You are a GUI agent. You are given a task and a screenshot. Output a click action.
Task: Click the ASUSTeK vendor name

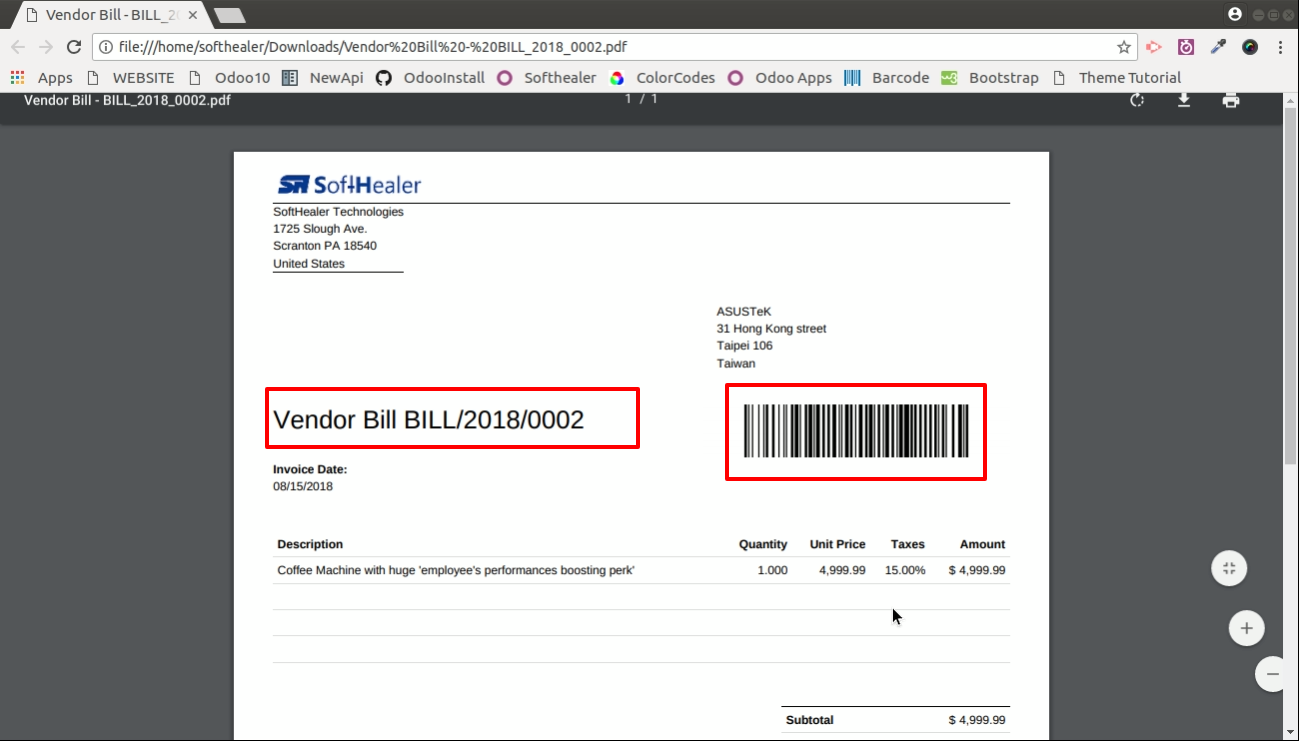tap(744, 311)
